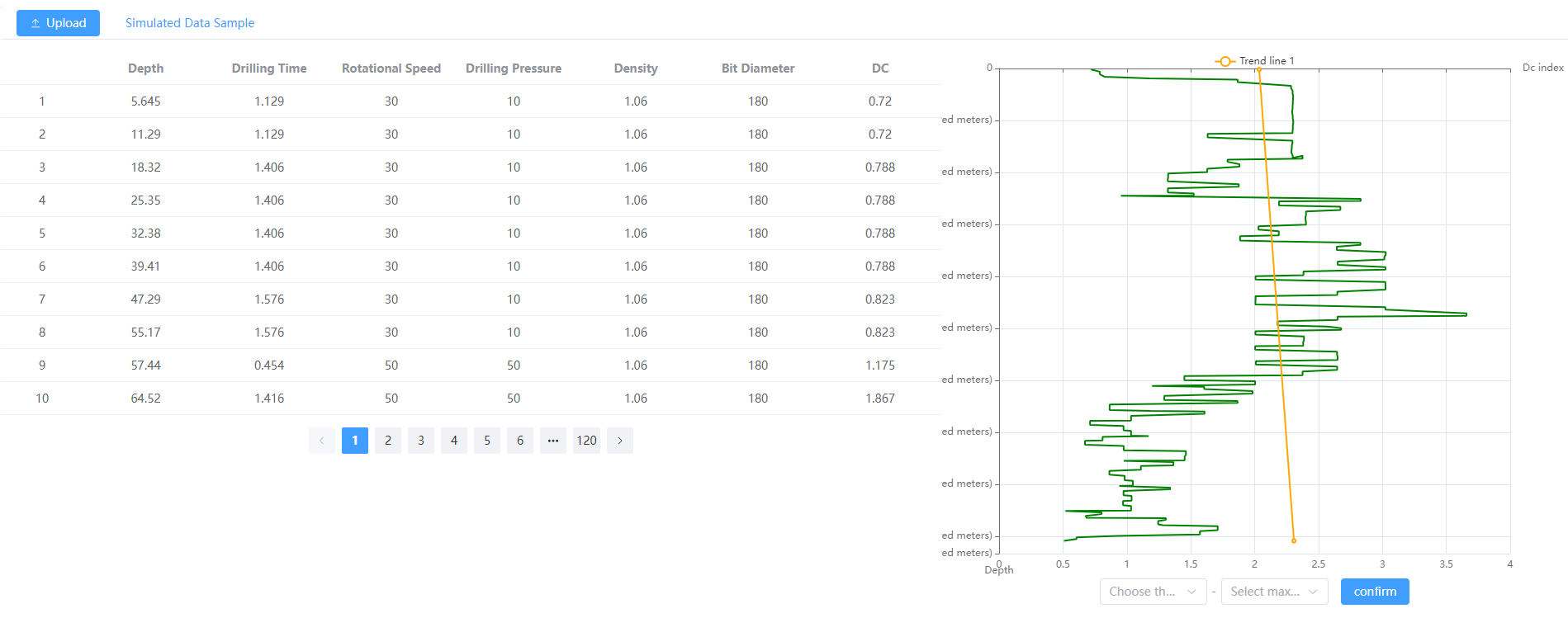Open the Simulated Data Sample link
This screenshot has height=618, width=1568.
[189, 23]
